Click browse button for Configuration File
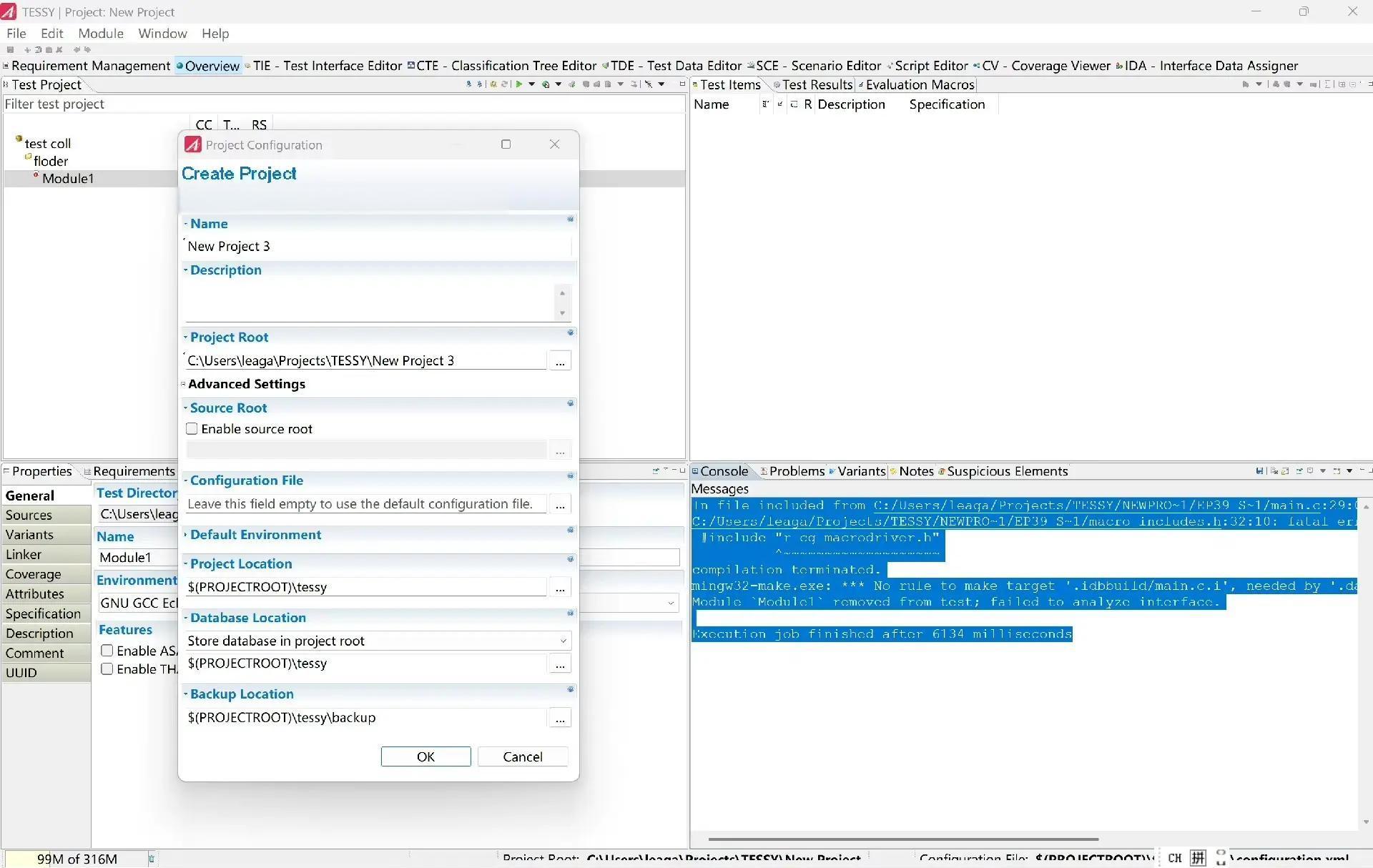The height and width of the screenshot is (868, 1373). tap(560, 505)
